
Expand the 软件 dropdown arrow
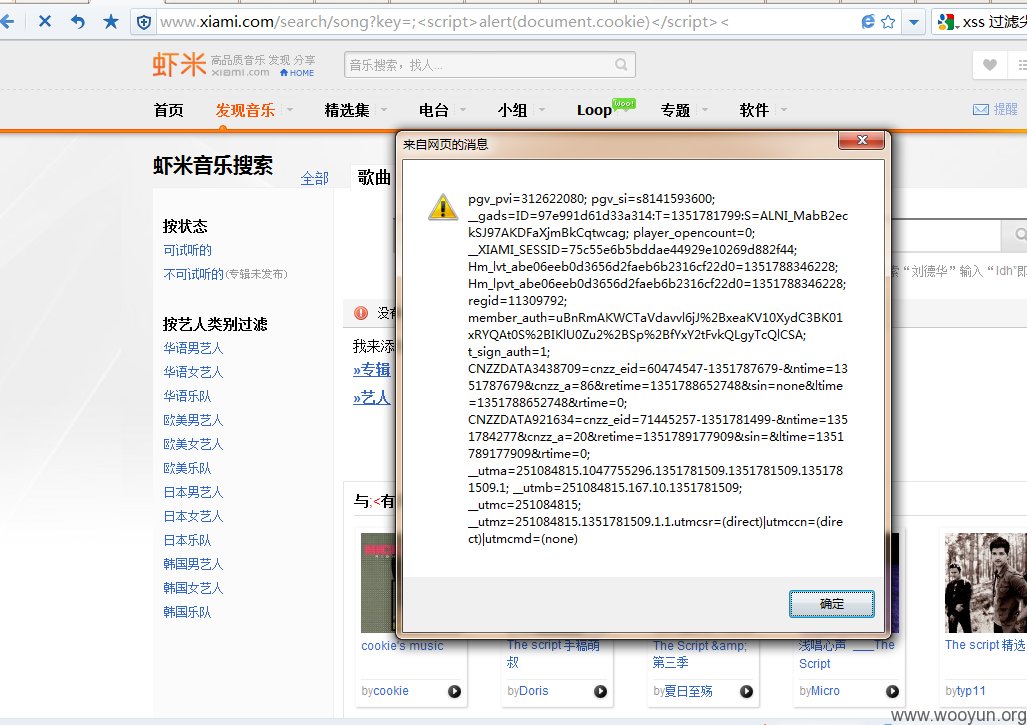point(784,109)
